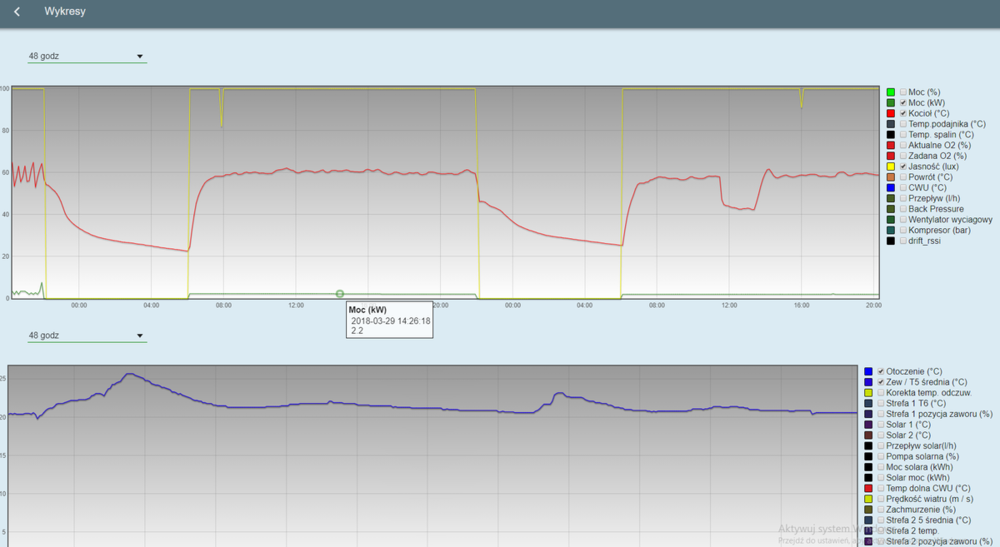Screen dimensions: 1000x547
Task: Click the back arrow next to Wykresy
Action: 17,12
